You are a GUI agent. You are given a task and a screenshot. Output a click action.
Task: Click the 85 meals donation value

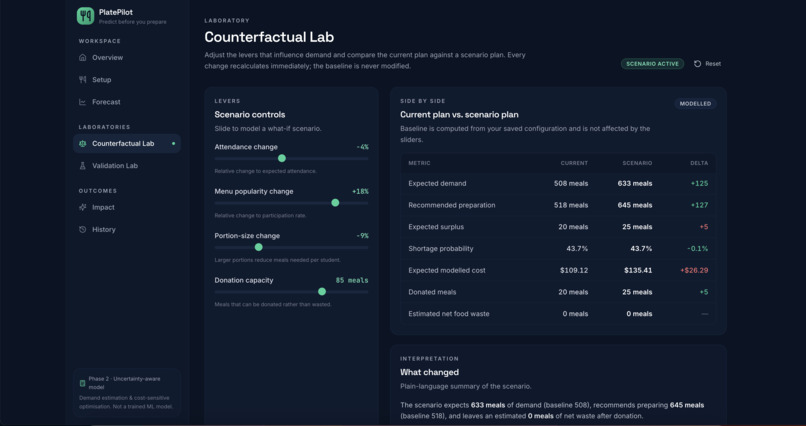[x=352, y=281]
